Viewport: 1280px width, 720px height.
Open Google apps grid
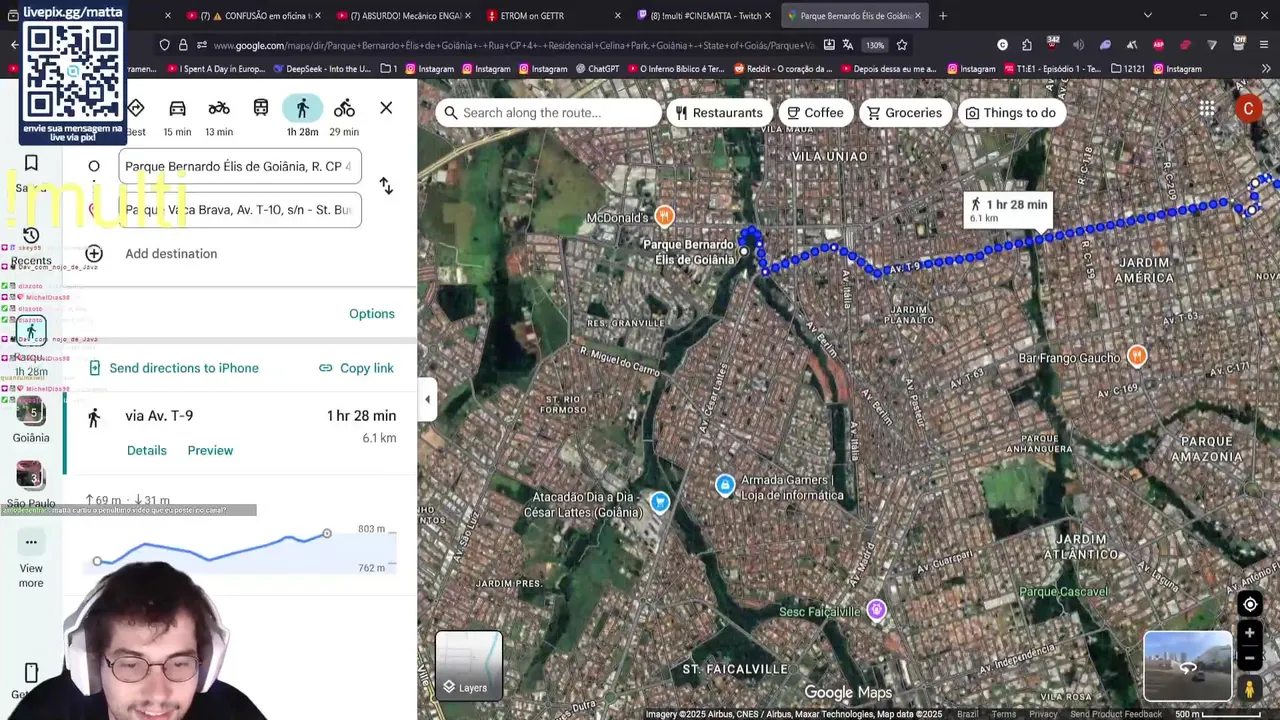tap(1207, 109)
